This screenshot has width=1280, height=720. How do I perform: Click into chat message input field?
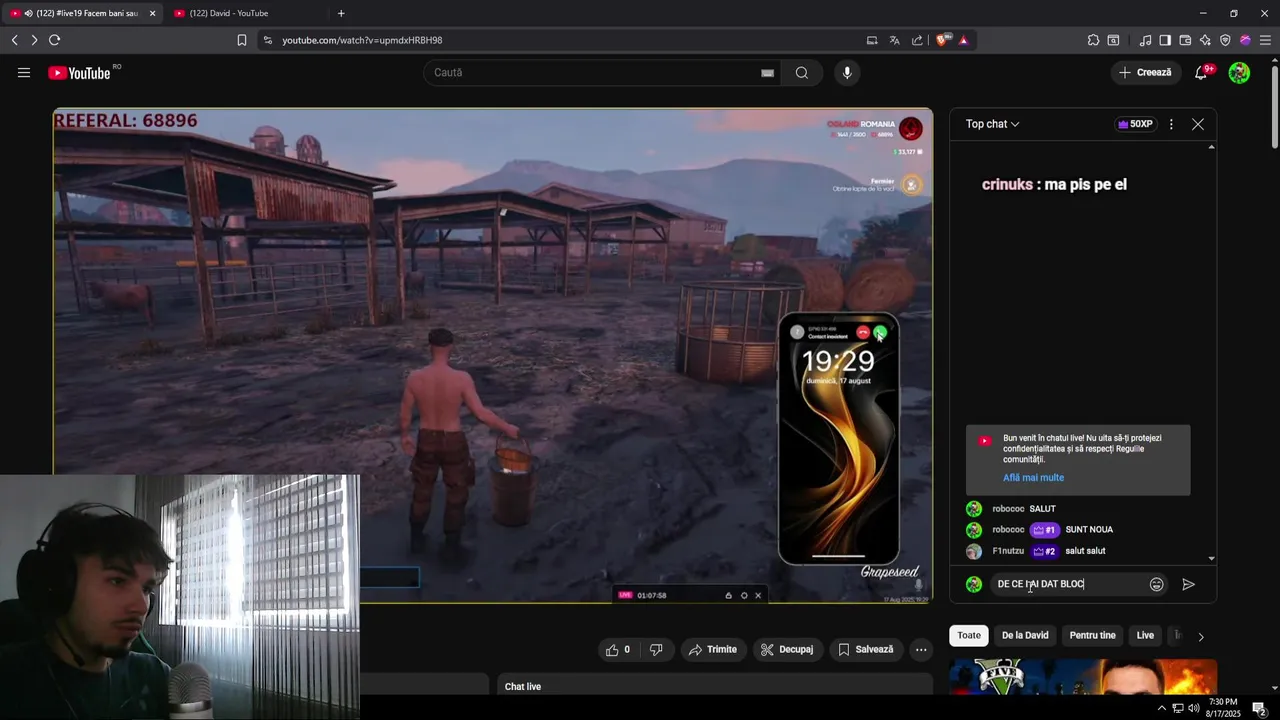click(x=1068, y=584)
